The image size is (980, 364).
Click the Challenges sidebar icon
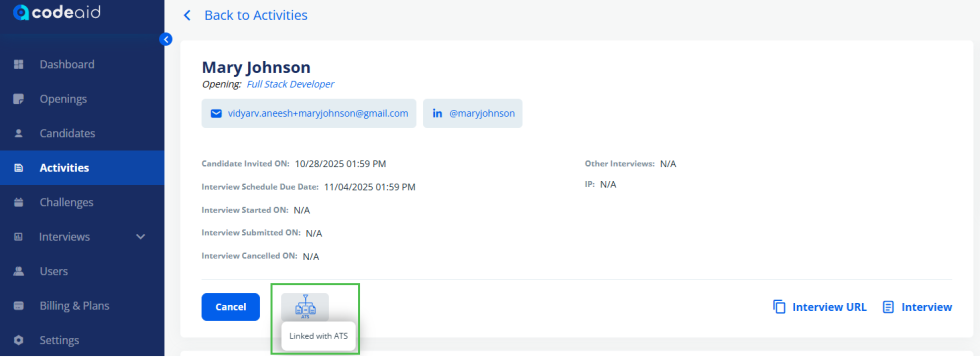[x=19, y=202]
